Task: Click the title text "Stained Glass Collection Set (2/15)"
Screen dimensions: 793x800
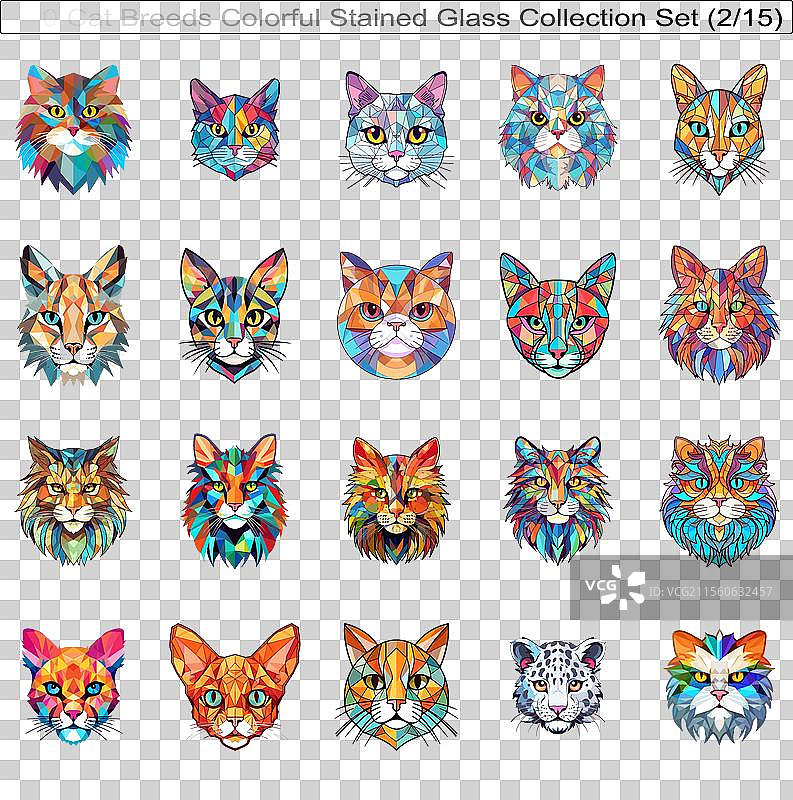Action: [556, 18]
